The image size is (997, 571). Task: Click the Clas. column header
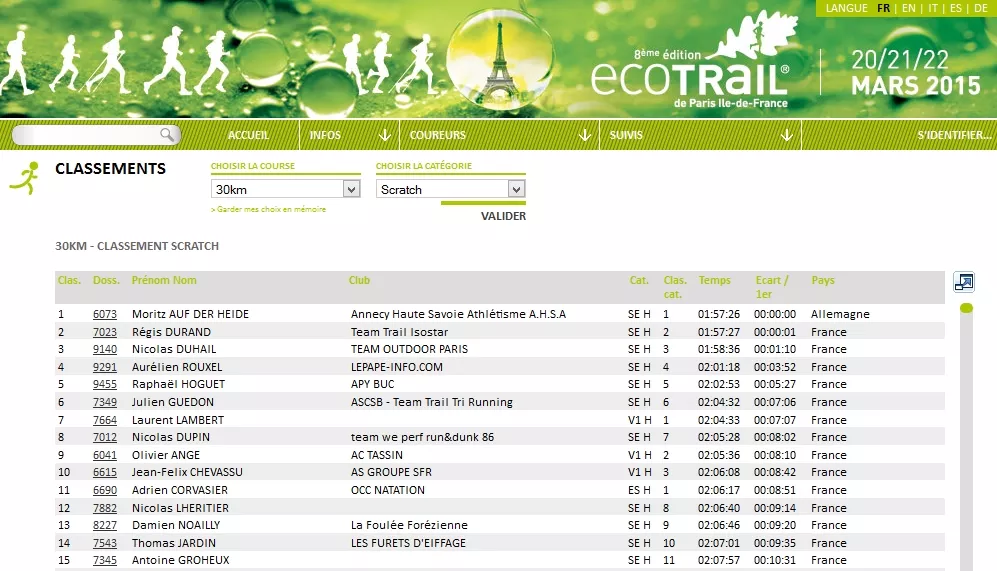69,280
